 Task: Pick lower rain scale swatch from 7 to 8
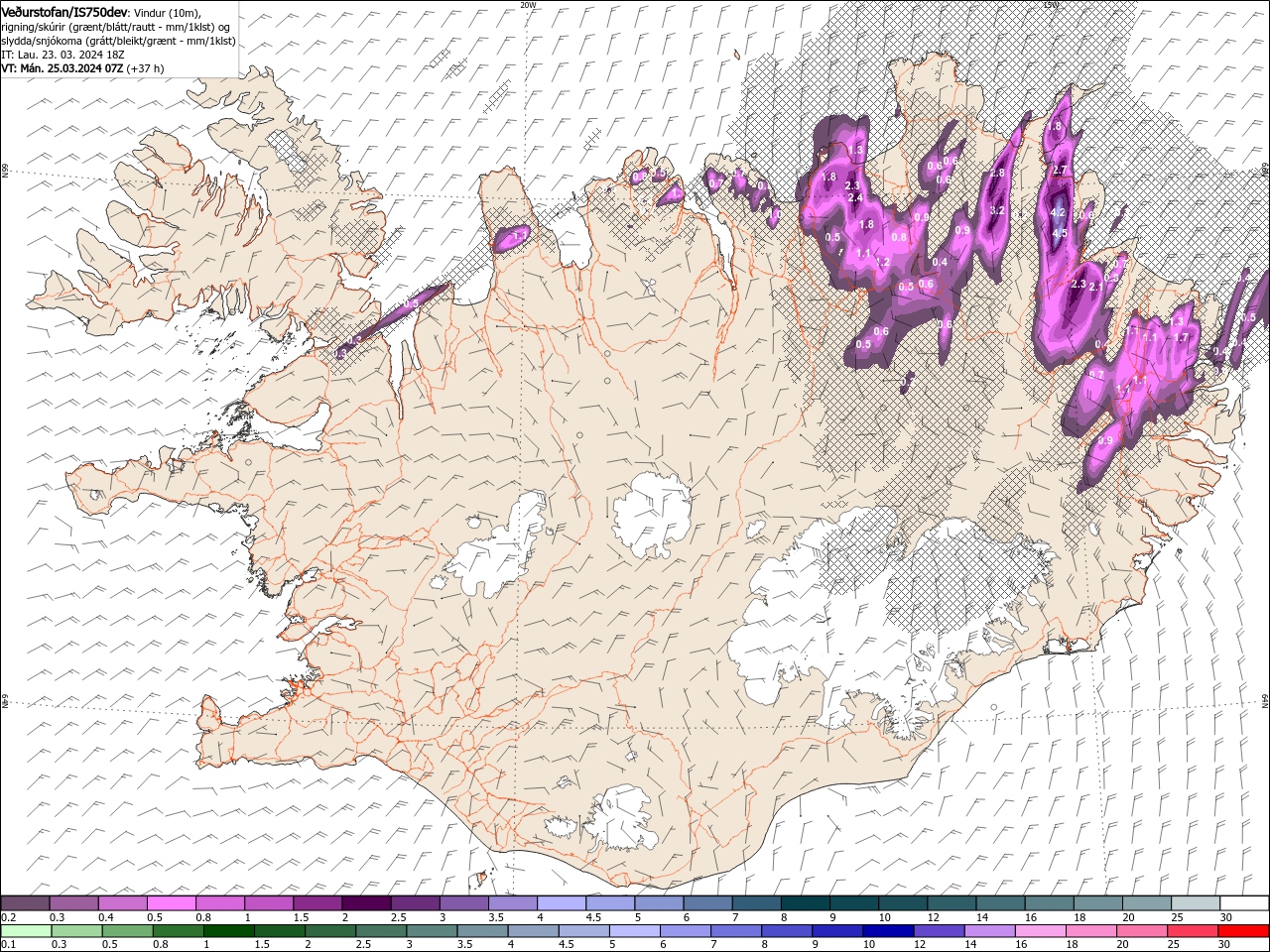tap(736, 931)
